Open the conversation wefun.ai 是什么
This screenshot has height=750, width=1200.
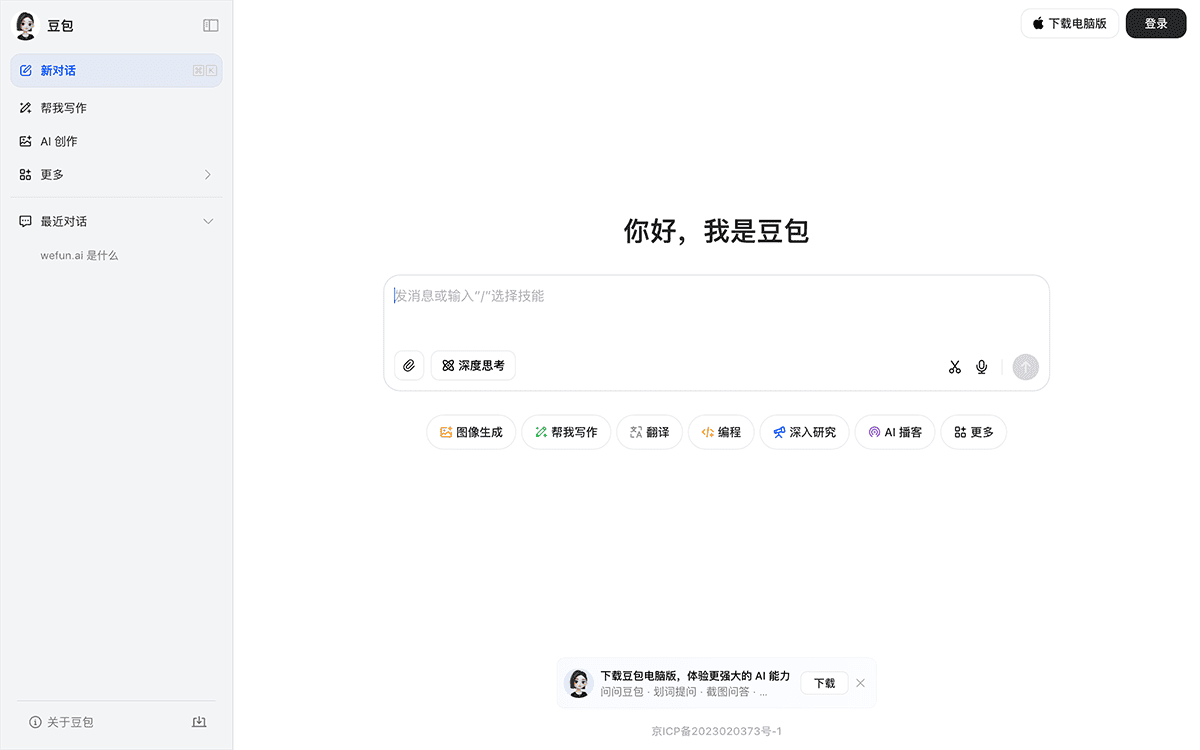[78, 255]
